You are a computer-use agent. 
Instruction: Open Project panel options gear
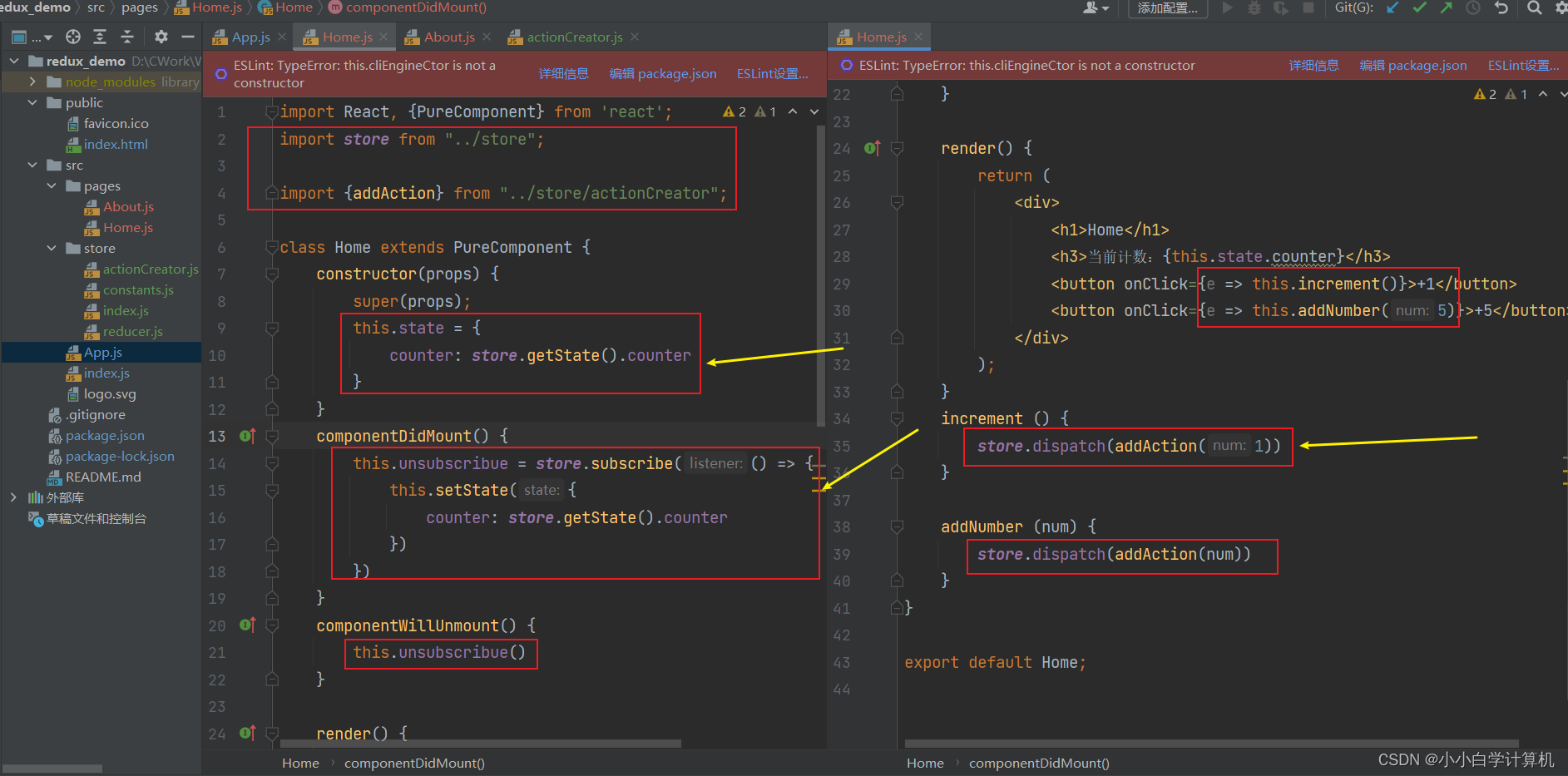161,37
